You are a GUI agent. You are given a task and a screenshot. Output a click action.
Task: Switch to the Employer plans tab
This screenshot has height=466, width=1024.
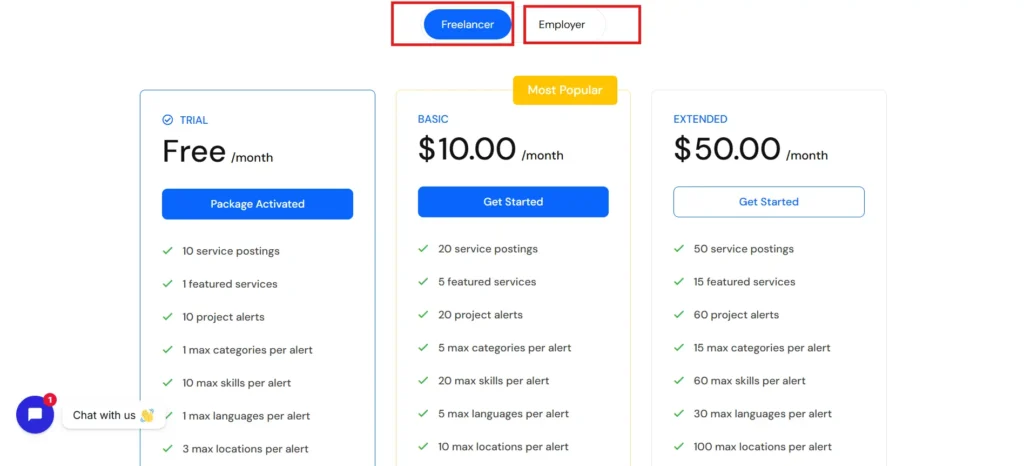(x=562, y=25)
